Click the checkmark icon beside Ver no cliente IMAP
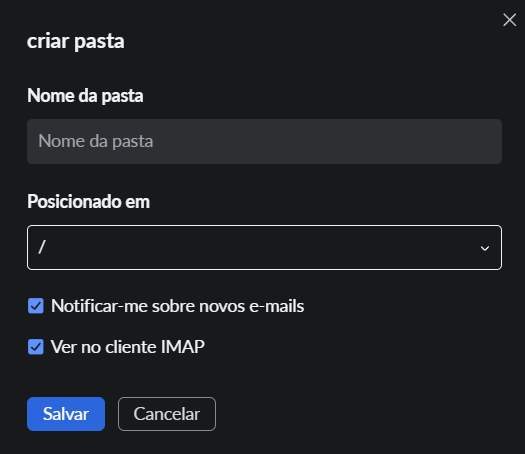This screenshot has height=454, width=525. (x=36, y=347)
